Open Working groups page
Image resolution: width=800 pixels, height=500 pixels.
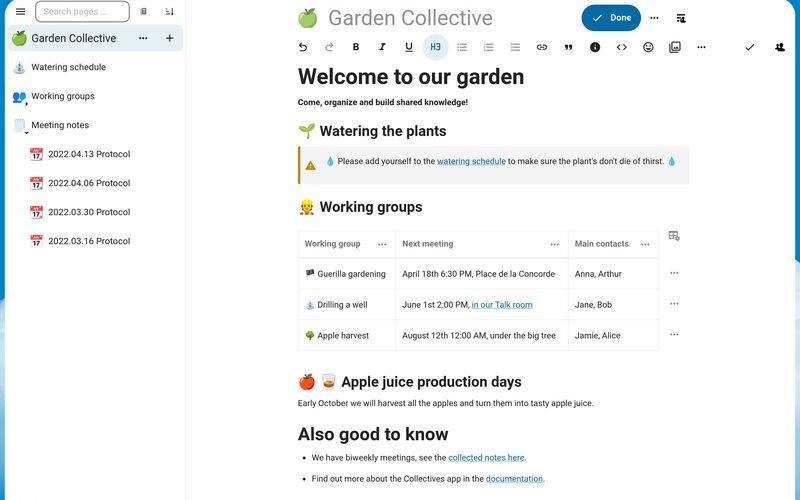coord(63,96)
